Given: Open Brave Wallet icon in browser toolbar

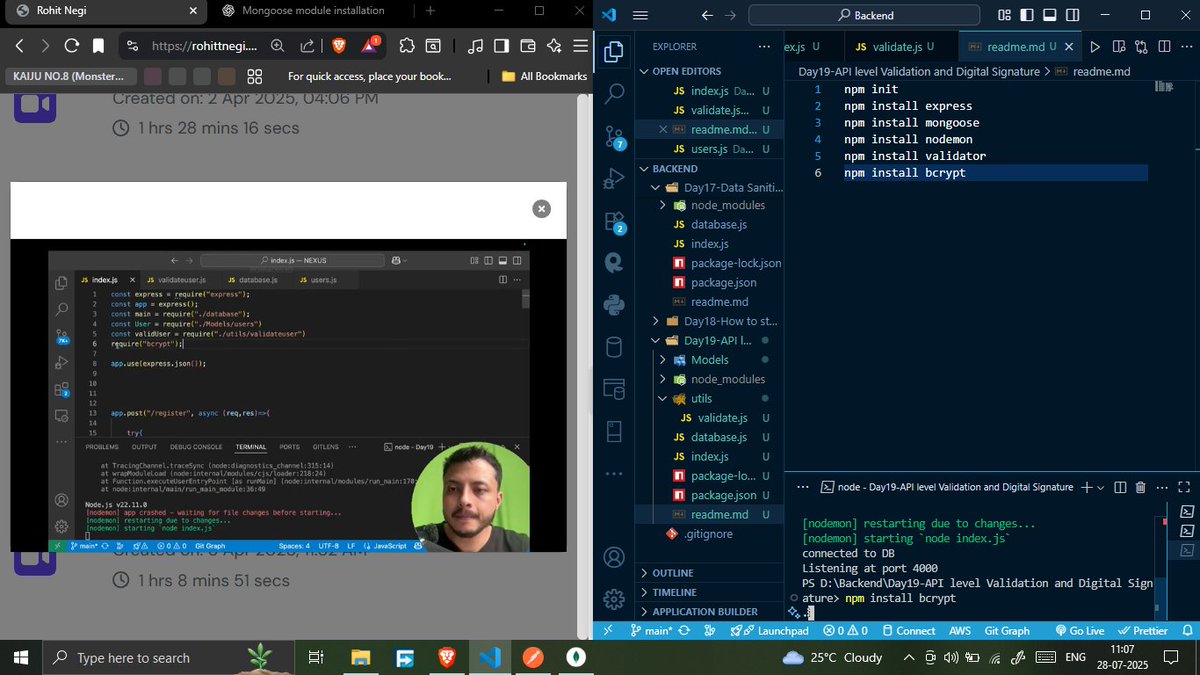Looking at the screenshot, I should (528, 46).
